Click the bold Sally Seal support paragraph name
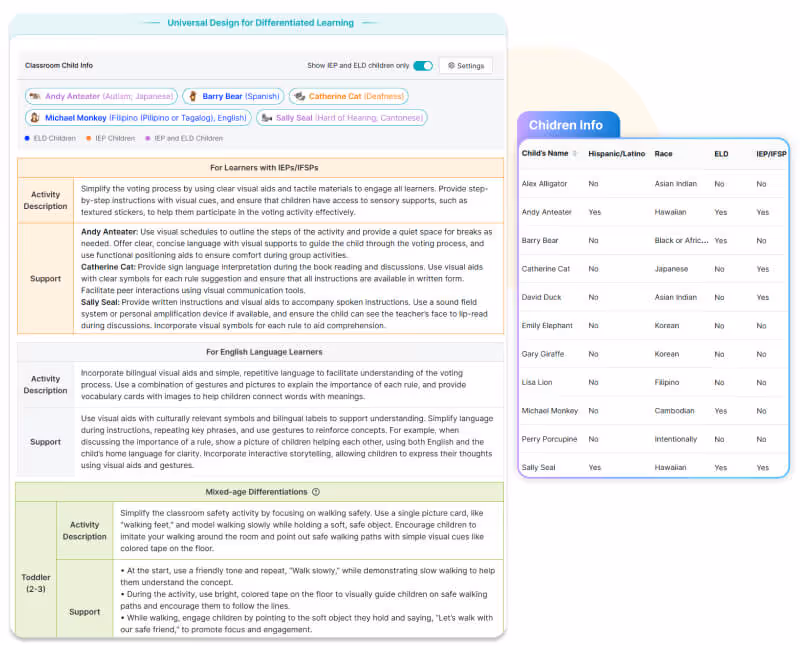 click(x=100, y=303)
